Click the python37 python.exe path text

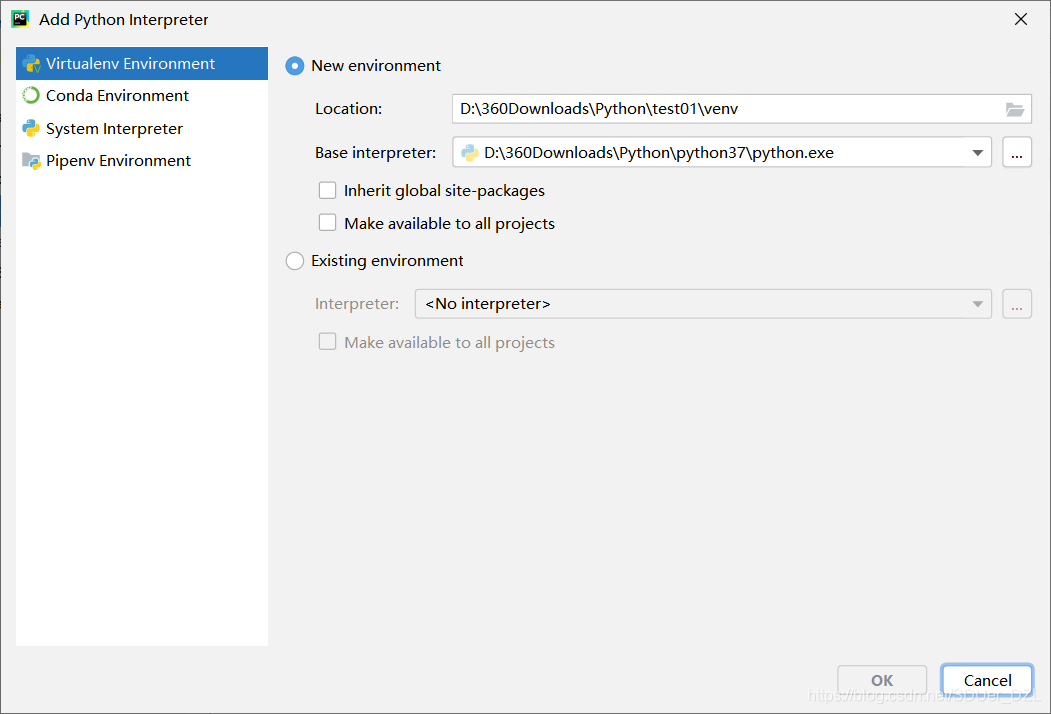tap(659, 153)
